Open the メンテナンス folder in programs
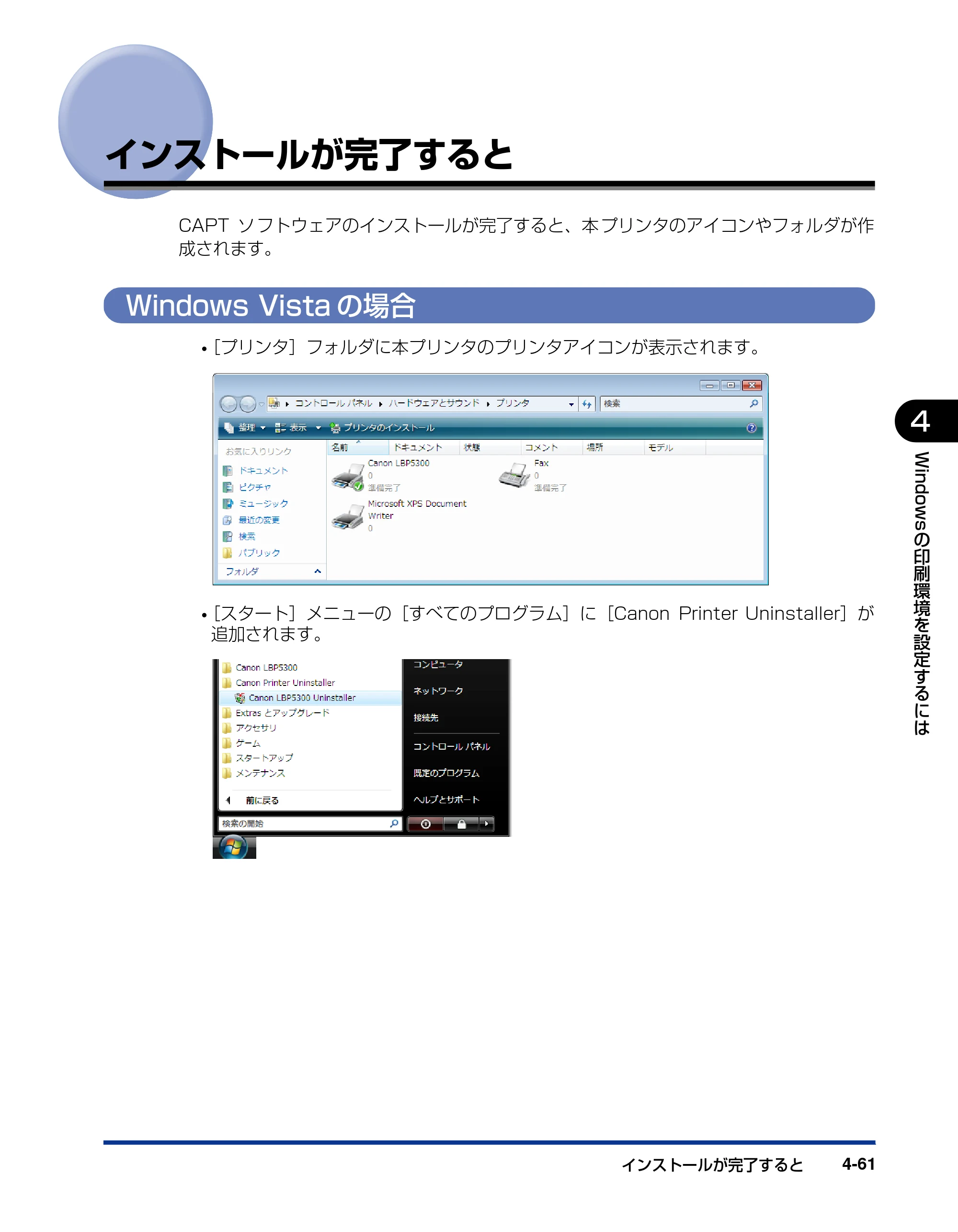Image resolution: width=958 pixels, height=1232 pixels. click(254, 773)
